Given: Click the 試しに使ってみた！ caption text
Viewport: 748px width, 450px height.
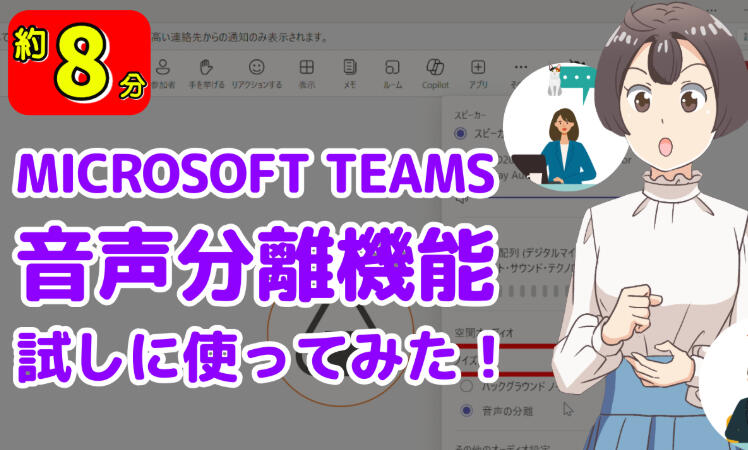Looking at the screenshot, I should coord(255,352).
